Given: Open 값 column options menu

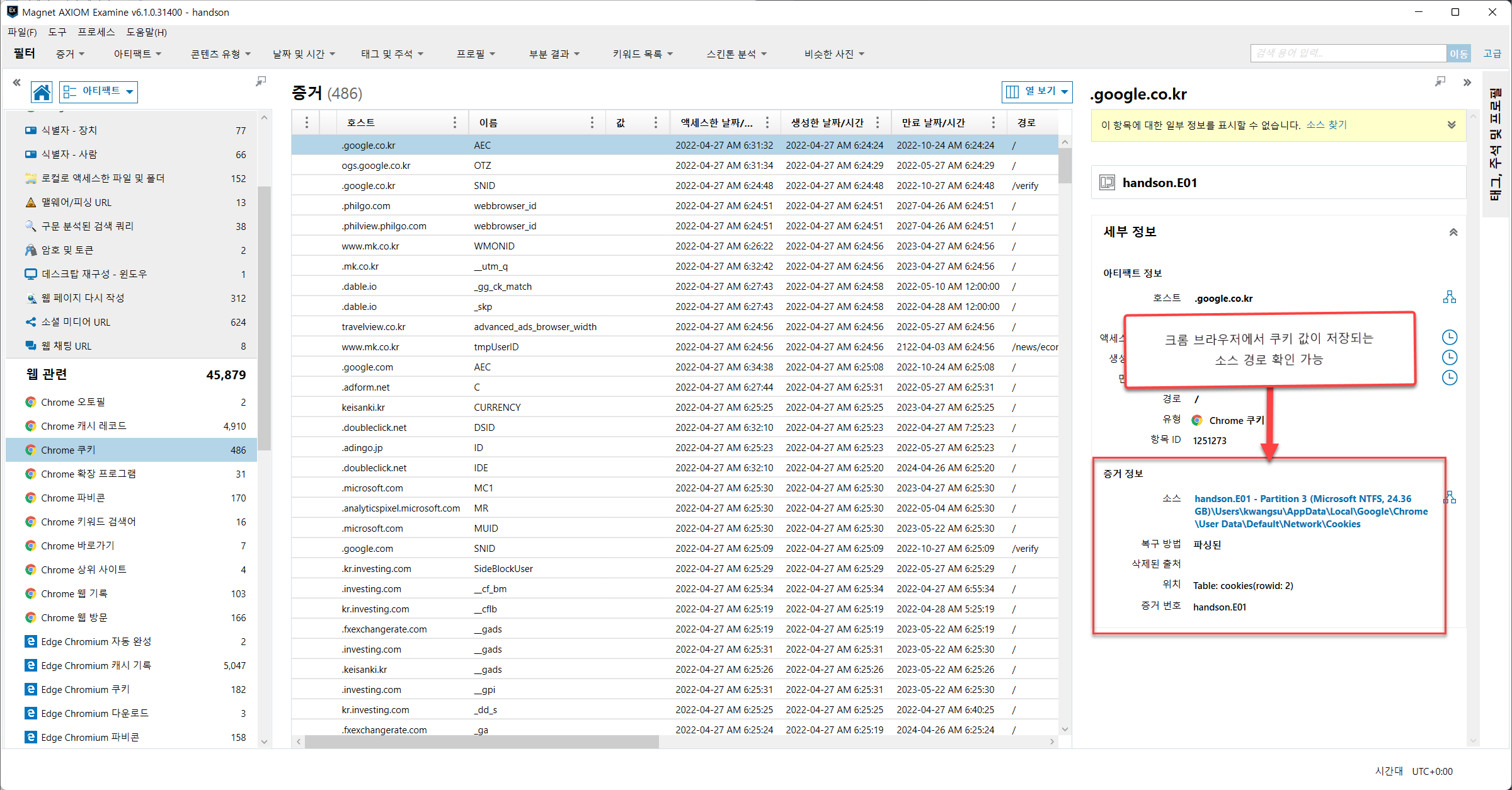Looking at the screenshot, I should [x=655, y=122].
